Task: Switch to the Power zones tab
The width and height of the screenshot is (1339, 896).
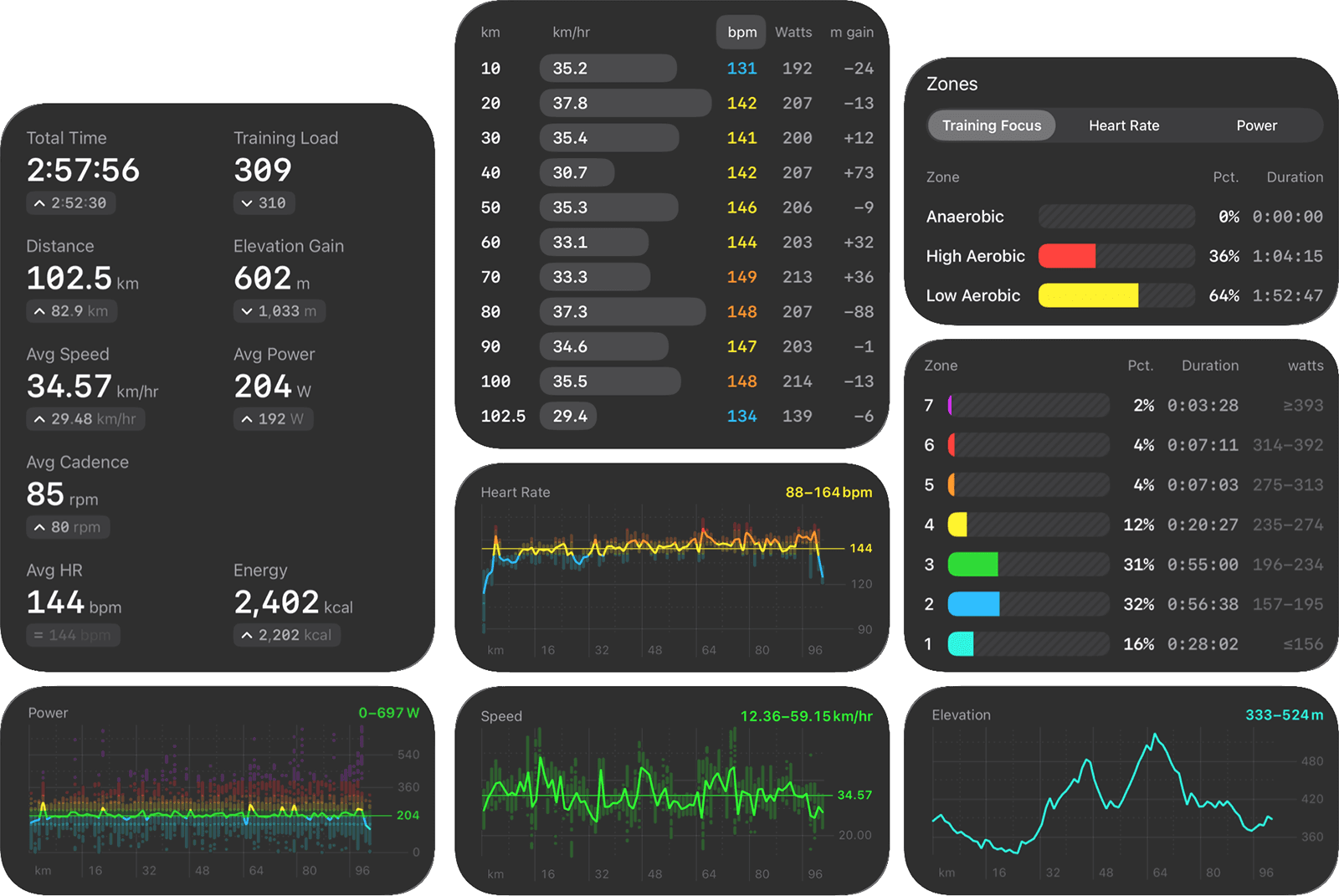Action: (x=1256, y=125)
